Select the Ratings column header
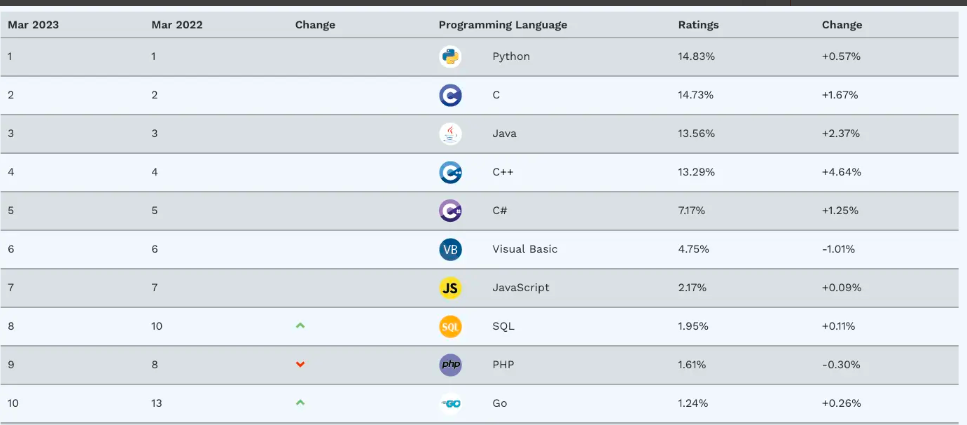Viewport: 967px width, 425px height. pyautogui.click(x=698, y=25)
